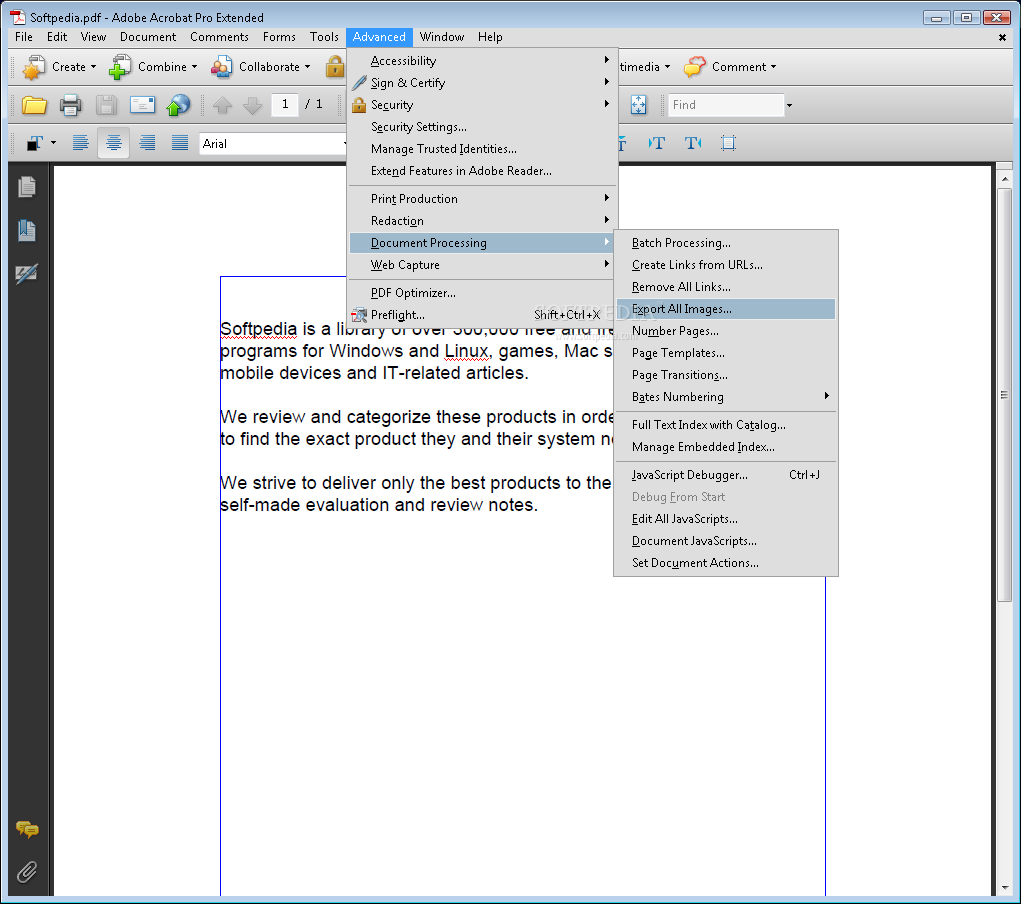Open a file with folder icon
Screen dimensions: 1021x904
(34, 105)
